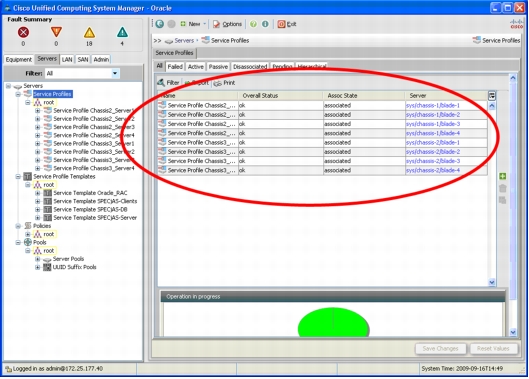
Task: Expand Service Template SPECjAS-DB node
Action: click(x=38, y=210)
